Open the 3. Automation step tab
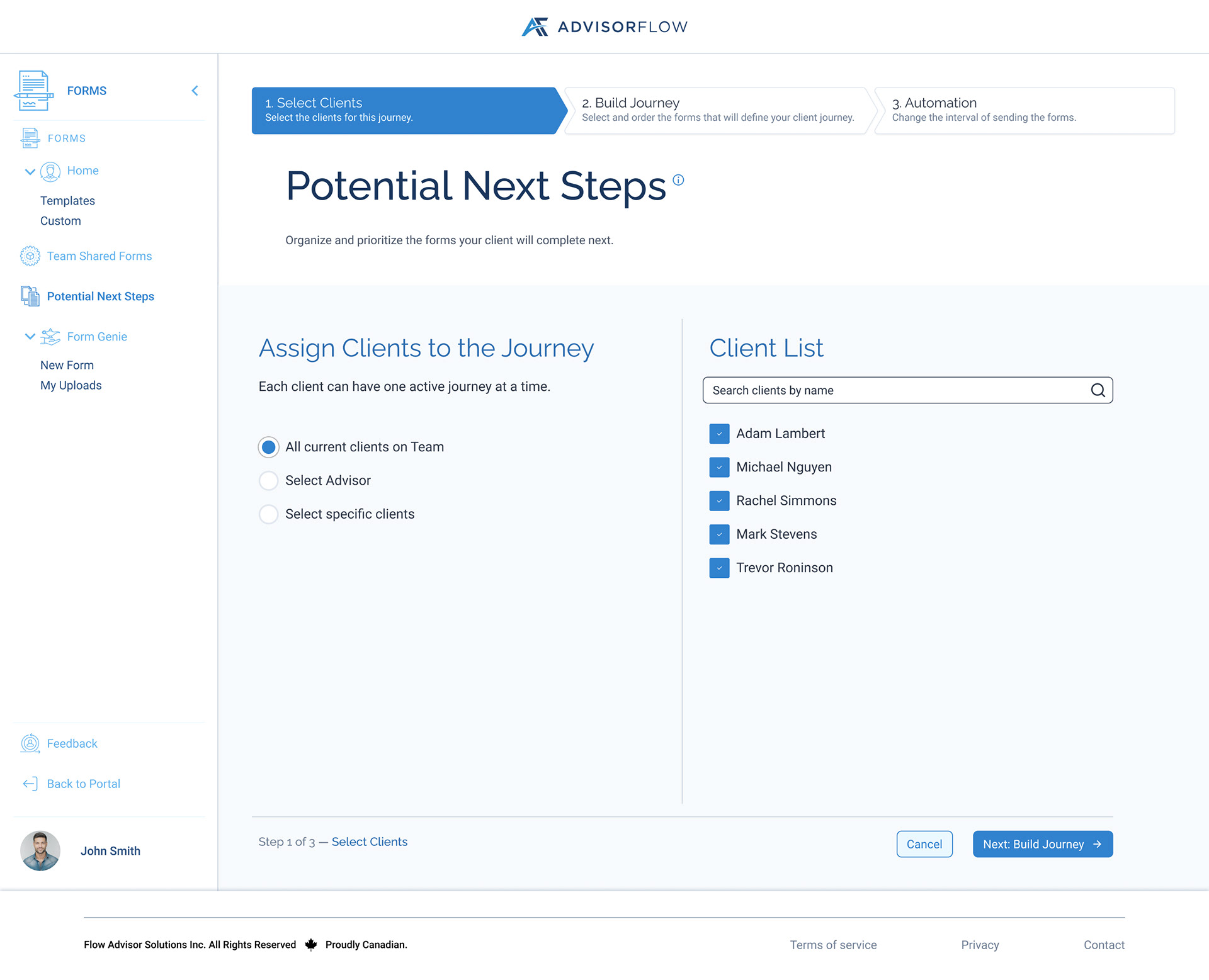The height and width of the screenshot is (980, 1209). click(1023, 110)
